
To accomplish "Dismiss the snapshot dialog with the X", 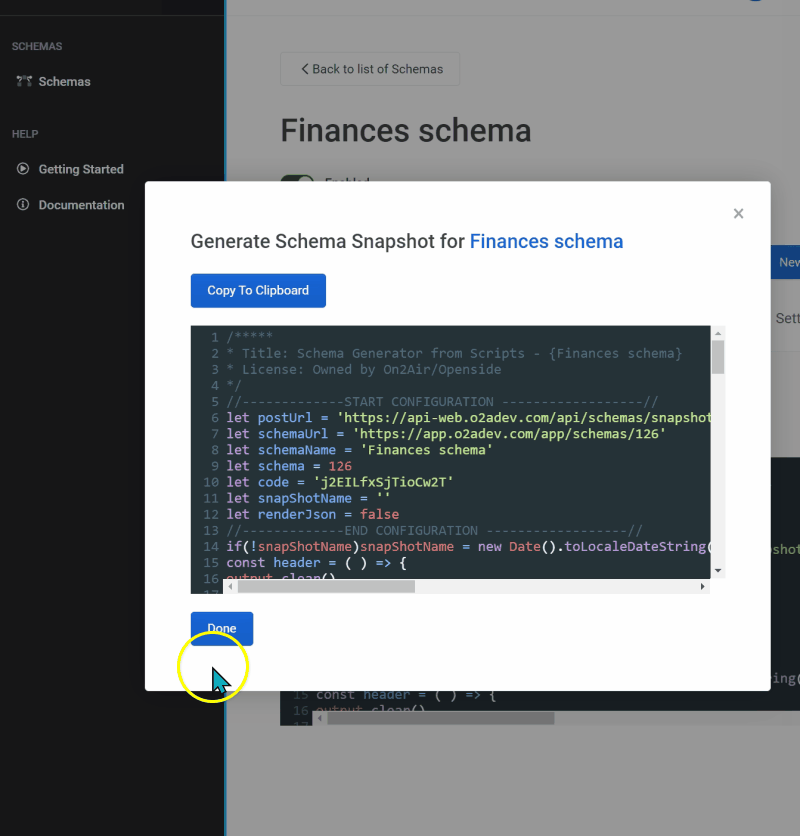I will pos(738,213).
